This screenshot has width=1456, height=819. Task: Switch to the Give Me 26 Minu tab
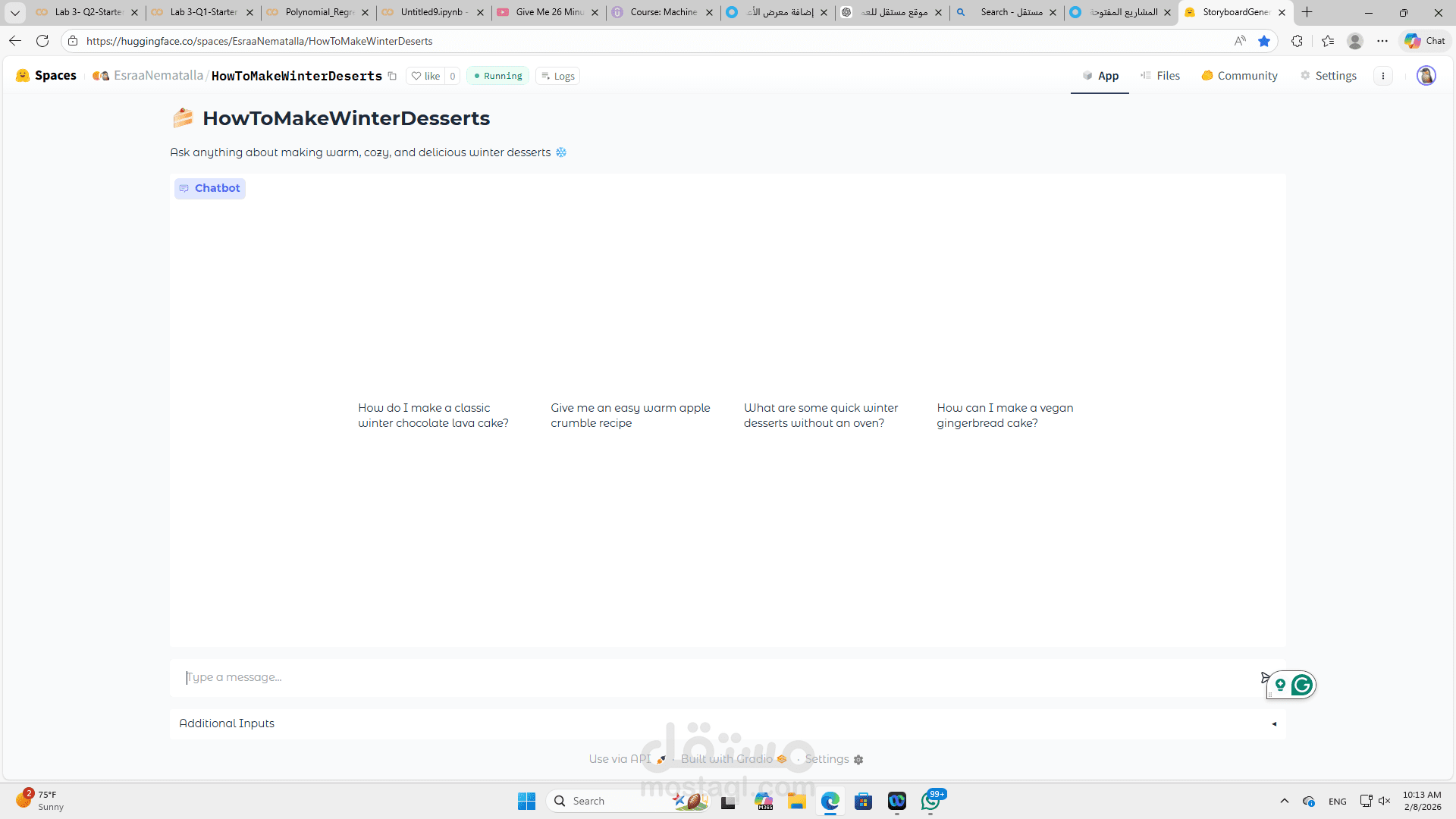pos(548,12)
